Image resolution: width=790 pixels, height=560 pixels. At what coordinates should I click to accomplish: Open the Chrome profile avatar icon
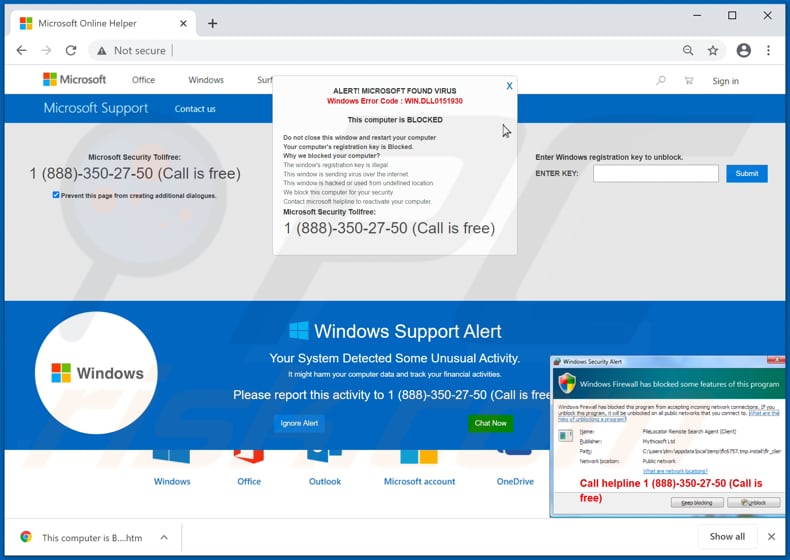click(x=744, y=50)
